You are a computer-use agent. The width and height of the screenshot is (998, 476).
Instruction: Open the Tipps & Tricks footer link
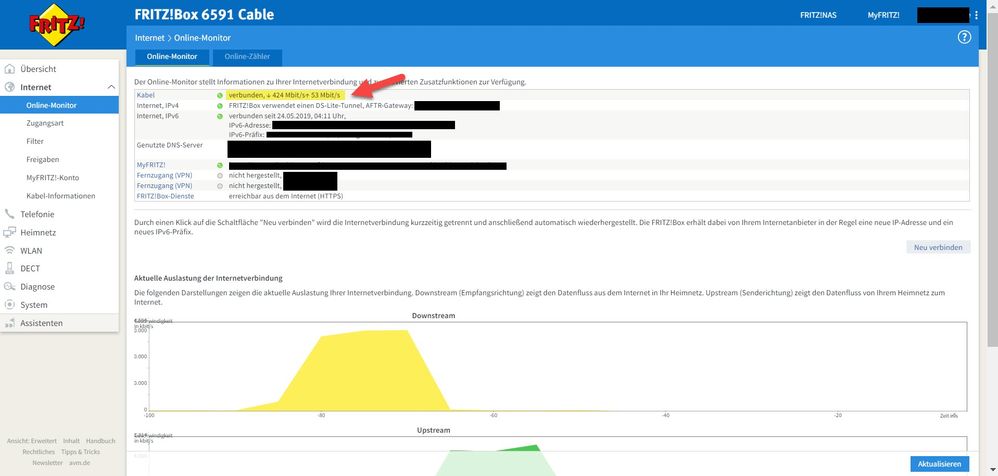coord(81,452)
